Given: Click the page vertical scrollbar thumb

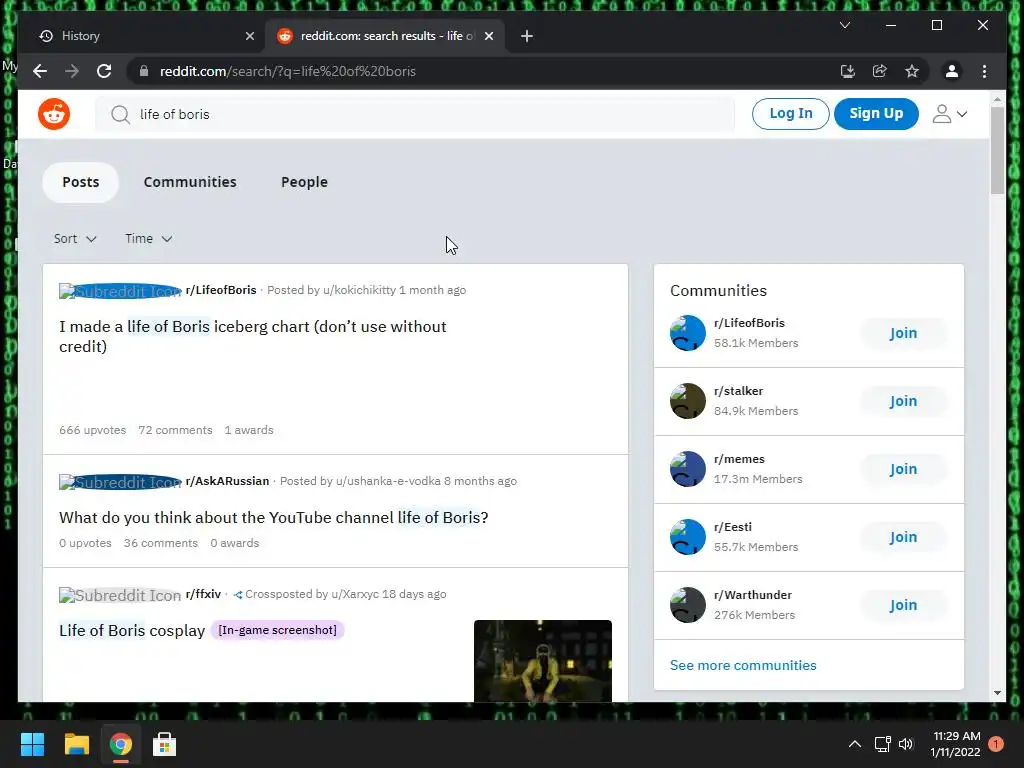Looking at the screenshot, I should 997,150.
